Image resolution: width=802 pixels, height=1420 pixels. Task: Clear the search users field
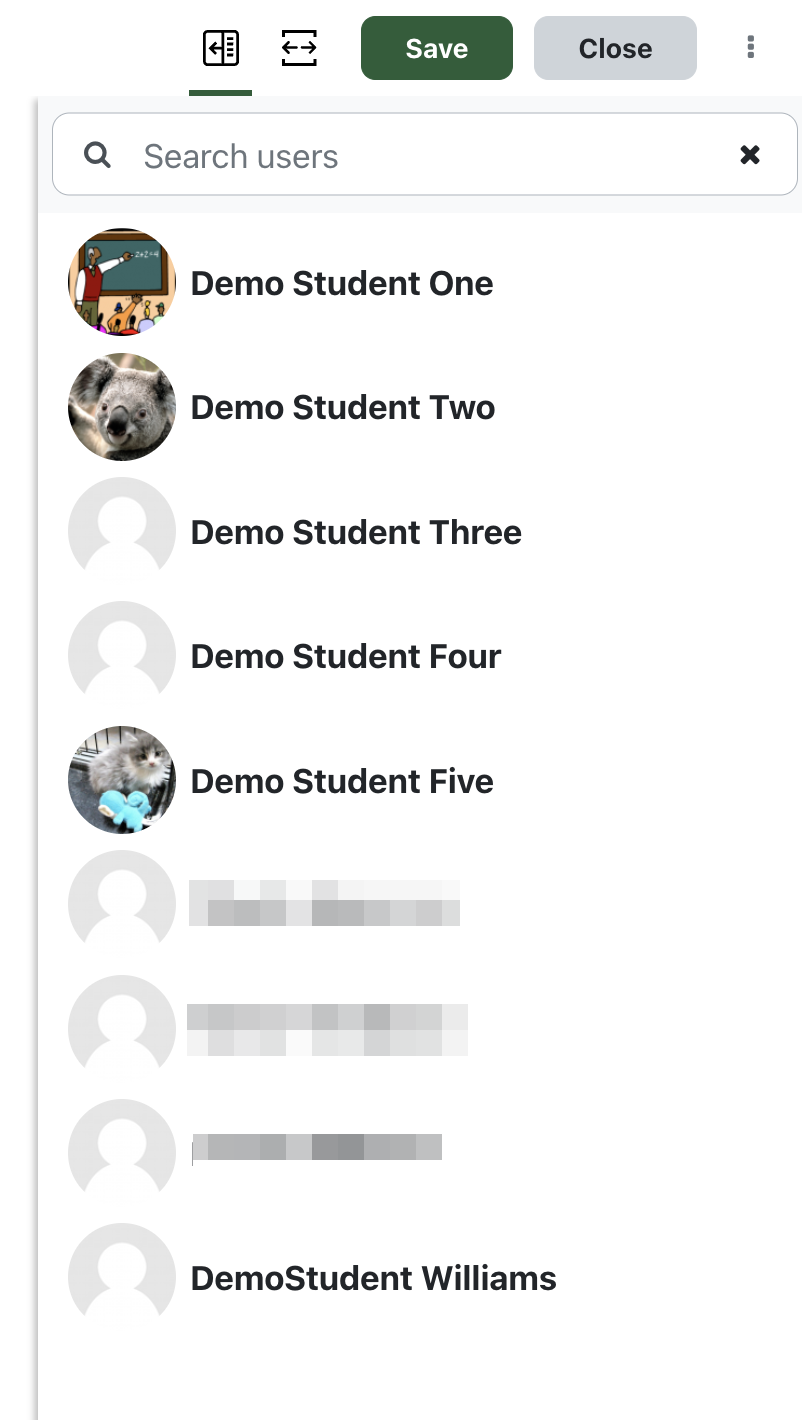[750, 155]
